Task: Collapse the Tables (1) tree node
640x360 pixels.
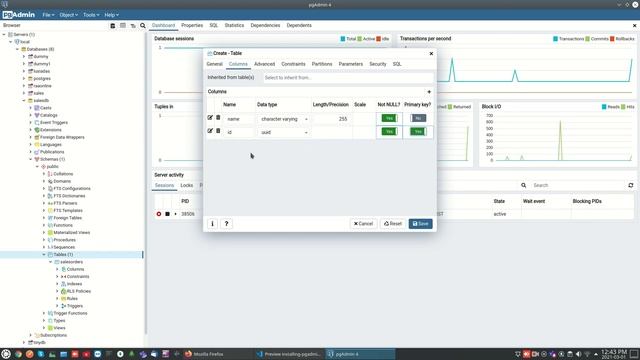Action: pyautogui.click(x=44, y=255)
